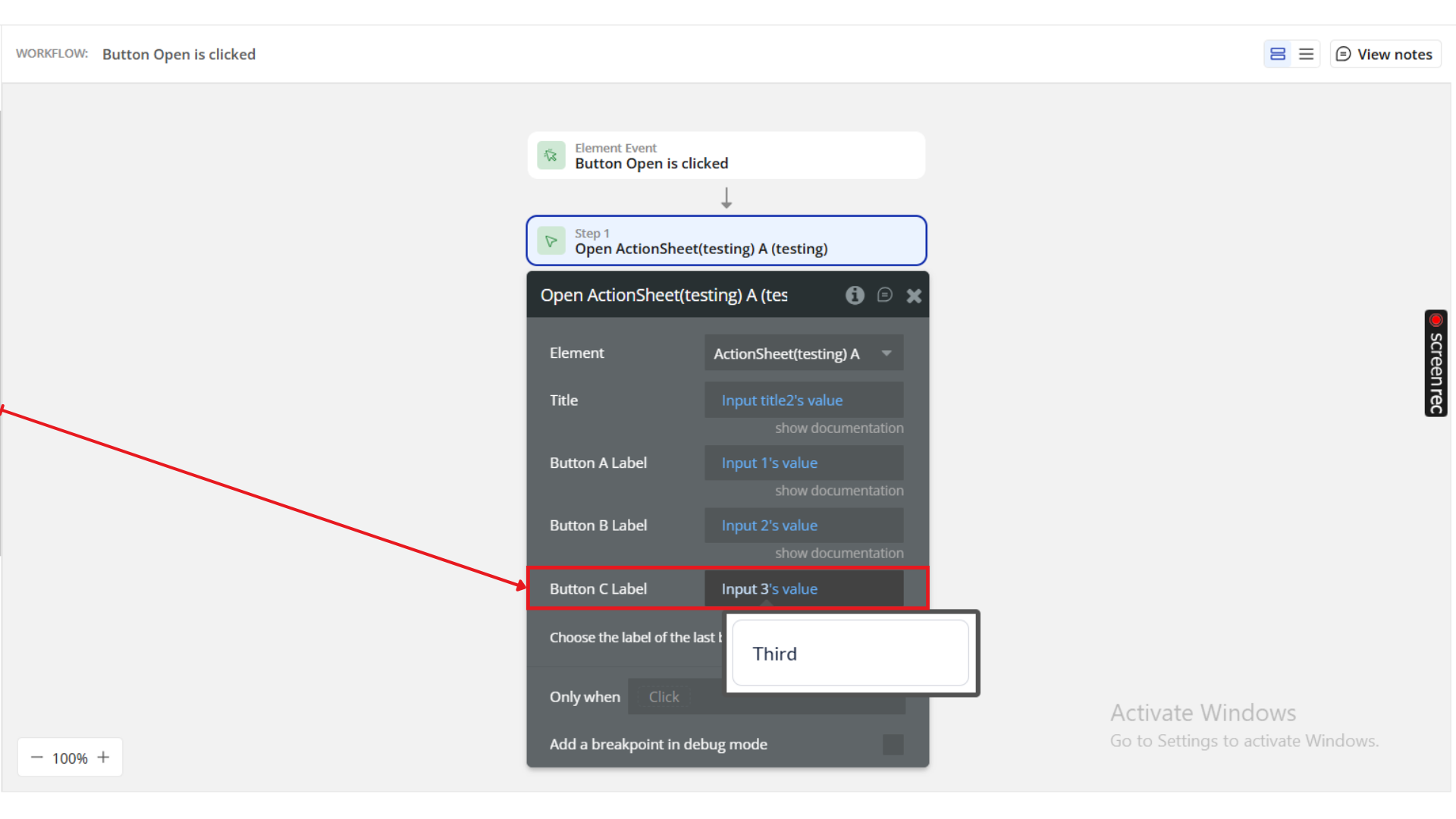
Task: Click Button C Label Input 3's value
Action: [769, 589]
